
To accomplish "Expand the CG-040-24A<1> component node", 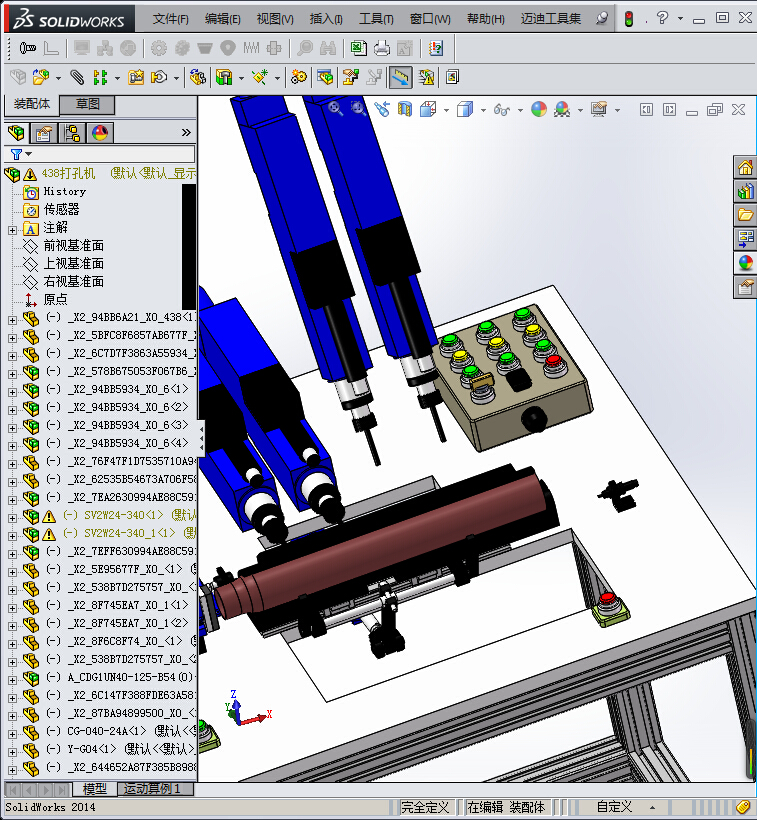I will (x=12, y=734).
